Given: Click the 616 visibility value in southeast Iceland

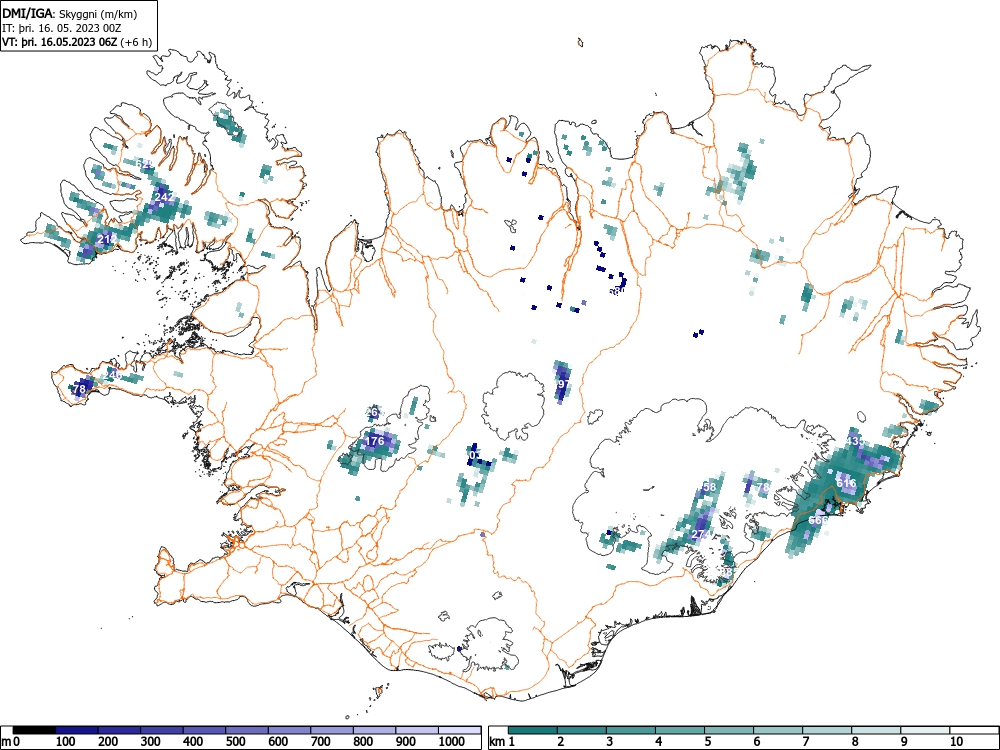Looking at the screenshot, I should pos(846,483).
